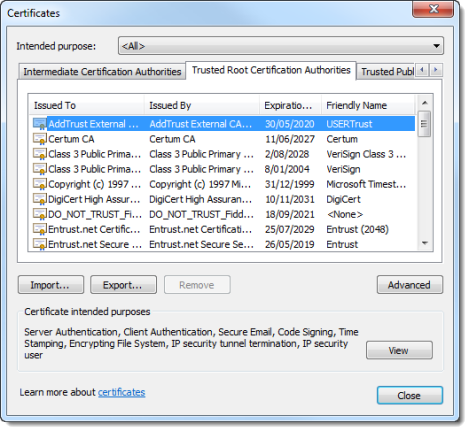Click the Microsoft Timest... friendly name

pos(366,184)
